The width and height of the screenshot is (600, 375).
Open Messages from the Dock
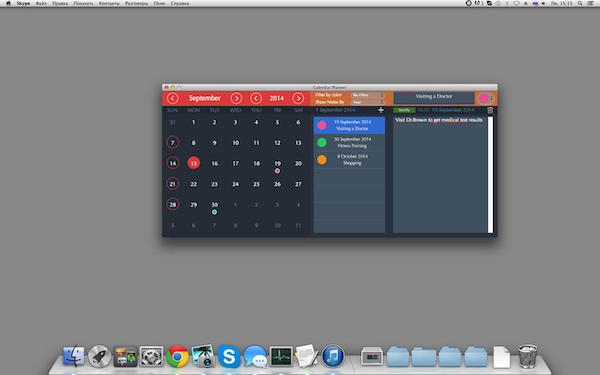click(x=255, y=356)
